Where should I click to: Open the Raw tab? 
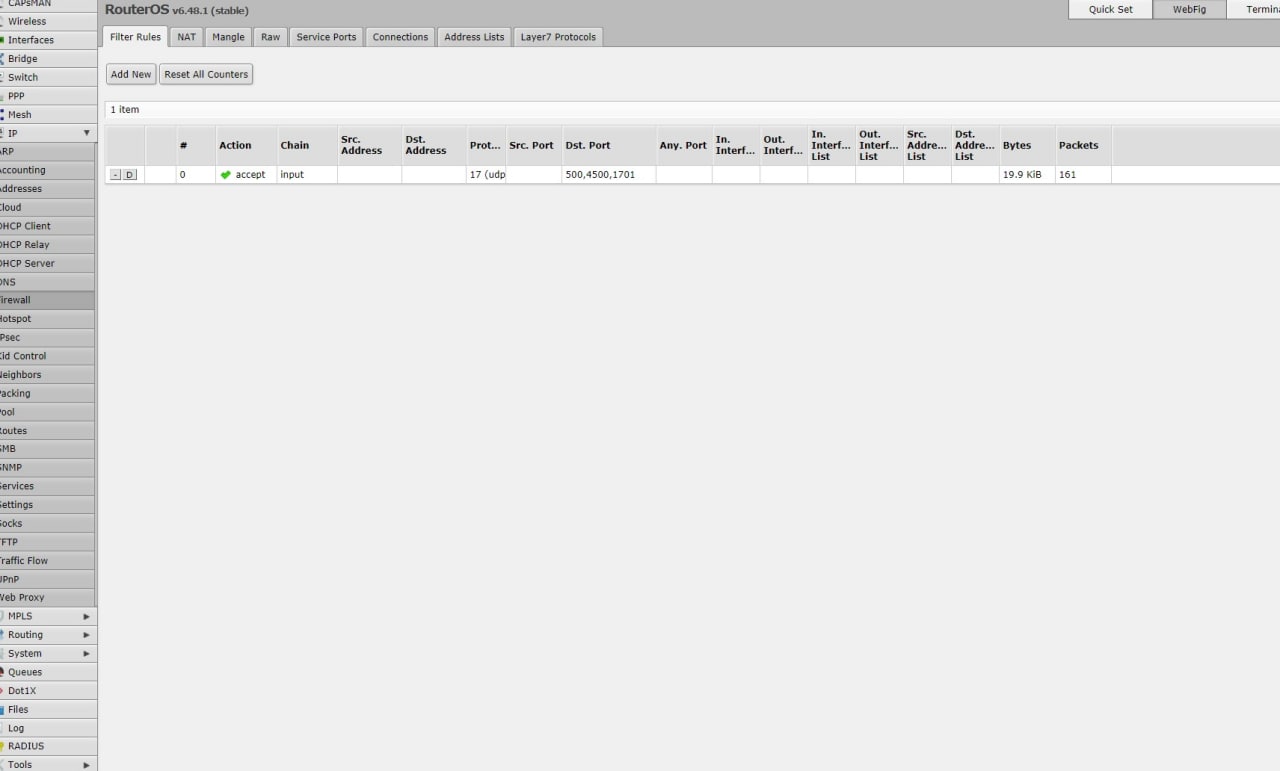[x=271, y=37]
